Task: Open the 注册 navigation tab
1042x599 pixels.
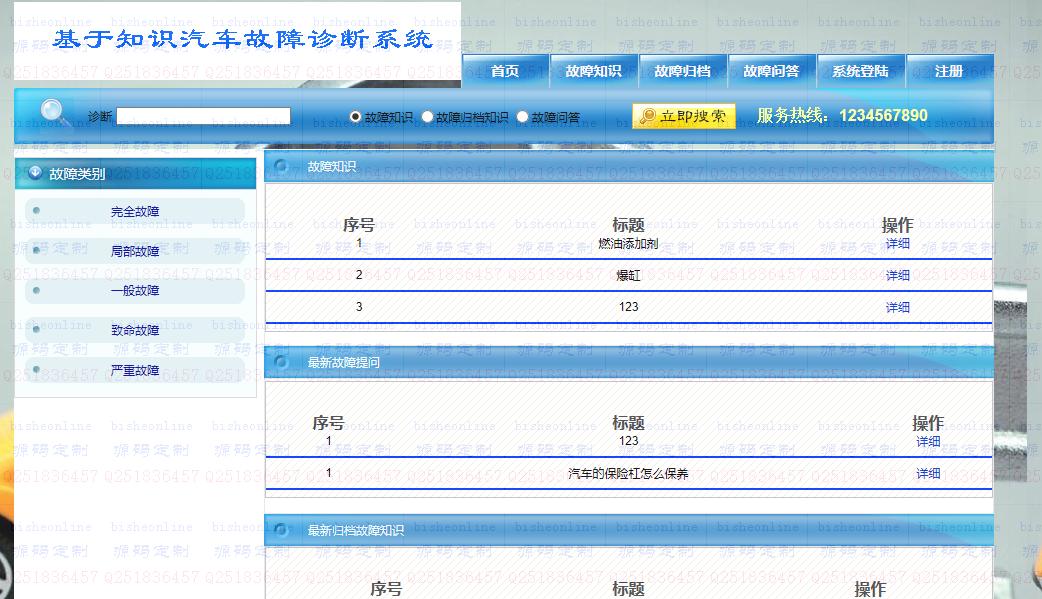Action: [x=949, y=71]
